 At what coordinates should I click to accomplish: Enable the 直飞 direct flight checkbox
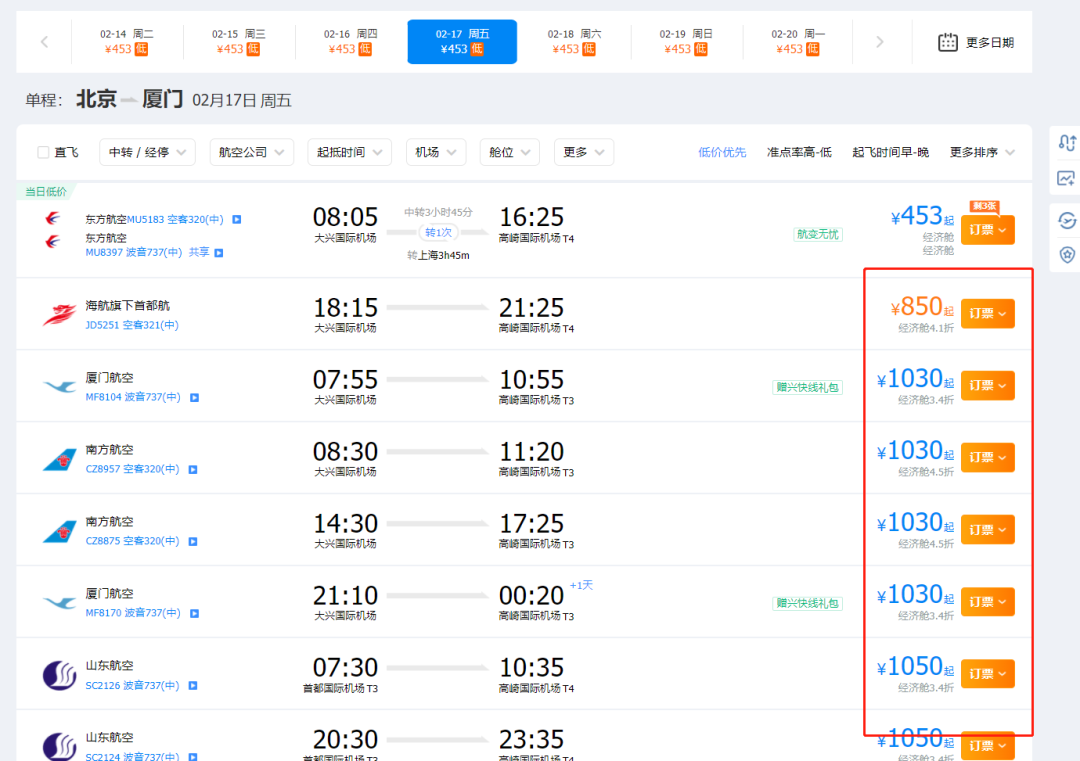43,152
